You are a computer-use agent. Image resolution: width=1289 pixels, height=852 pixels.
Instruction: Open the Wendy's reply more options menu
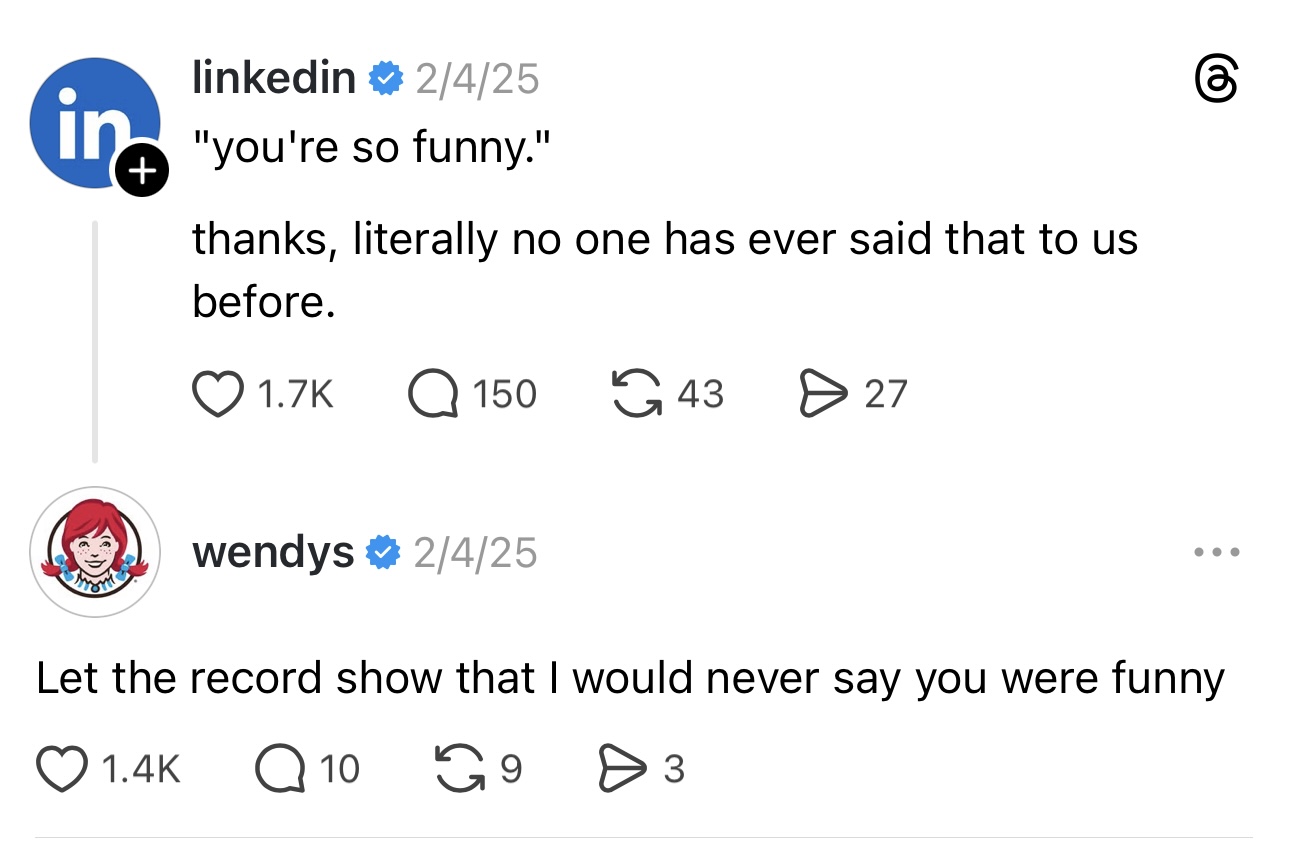pyautogui.click(x=1217, y=552)
